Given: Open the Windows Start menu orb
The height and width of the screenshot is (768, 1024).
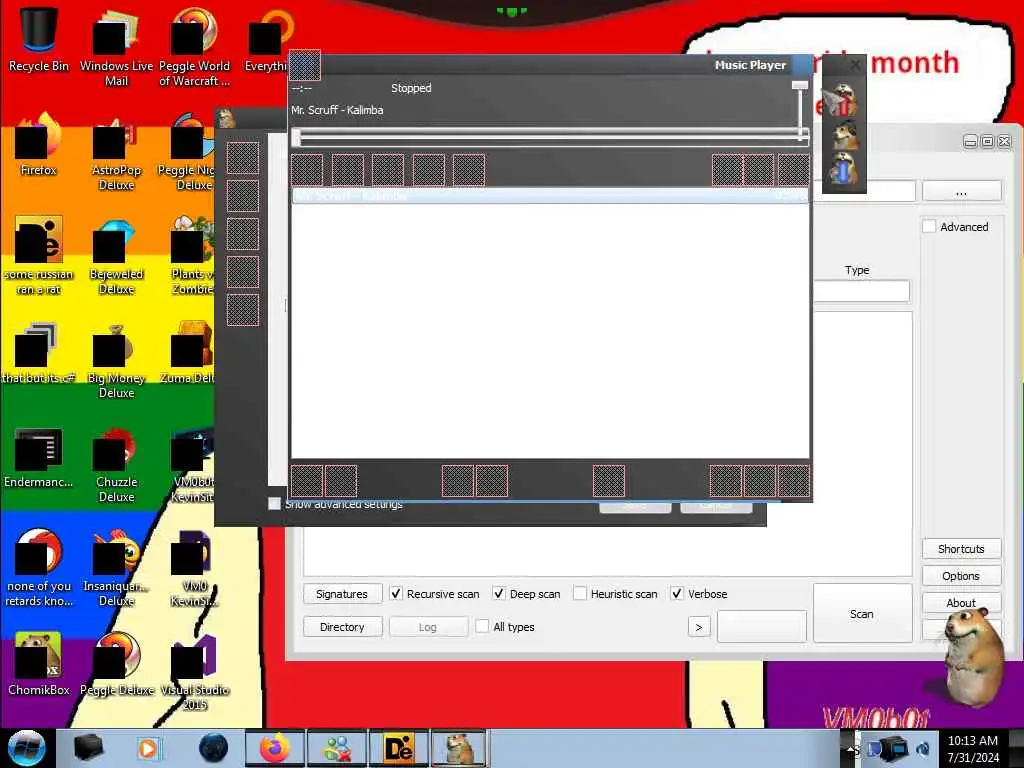Looking at the screenshot, I should [26, 748].
